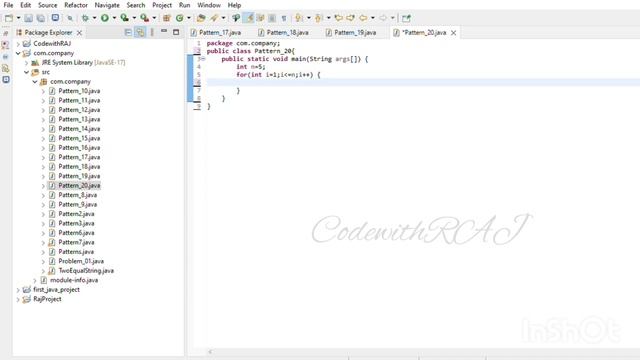The width and height of the screenshot is (640, 360).
Task: Select module-info.java in the tree
Action: point(73,280)
